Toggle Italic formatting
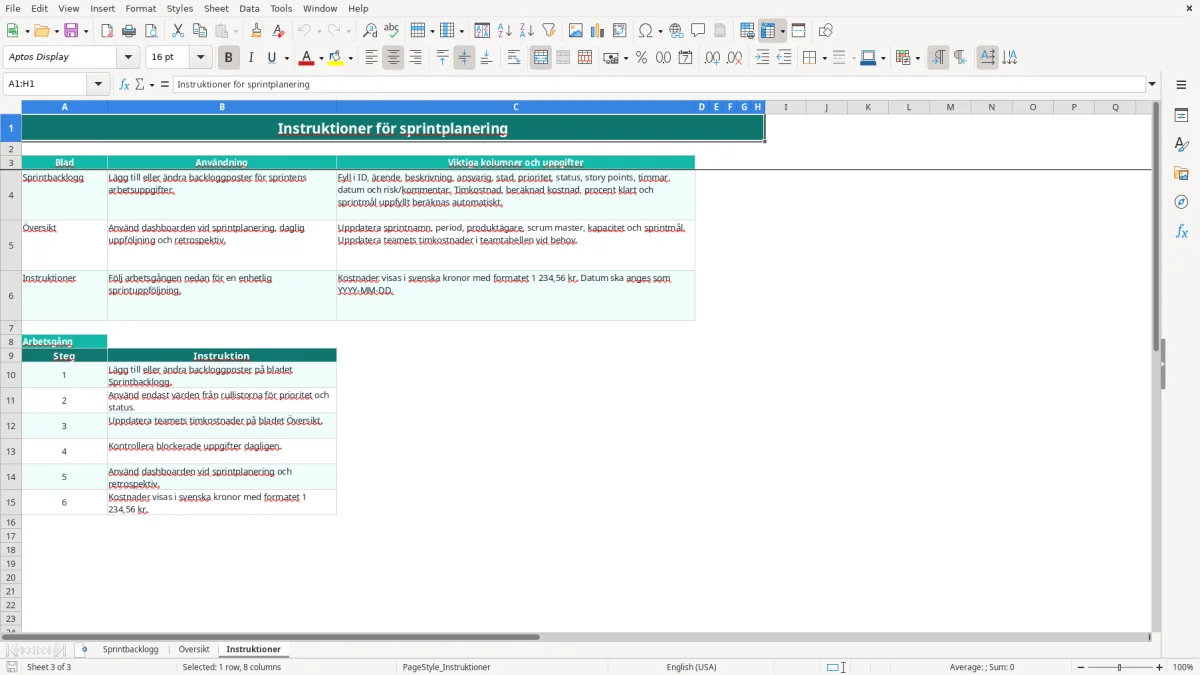 250,58
